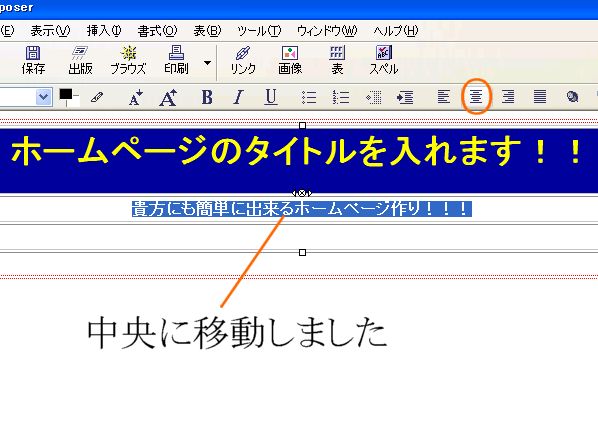The image size is (598, 446).
Task: Open the ブラウズ browse preview icon
Action: tap(128, 60)
